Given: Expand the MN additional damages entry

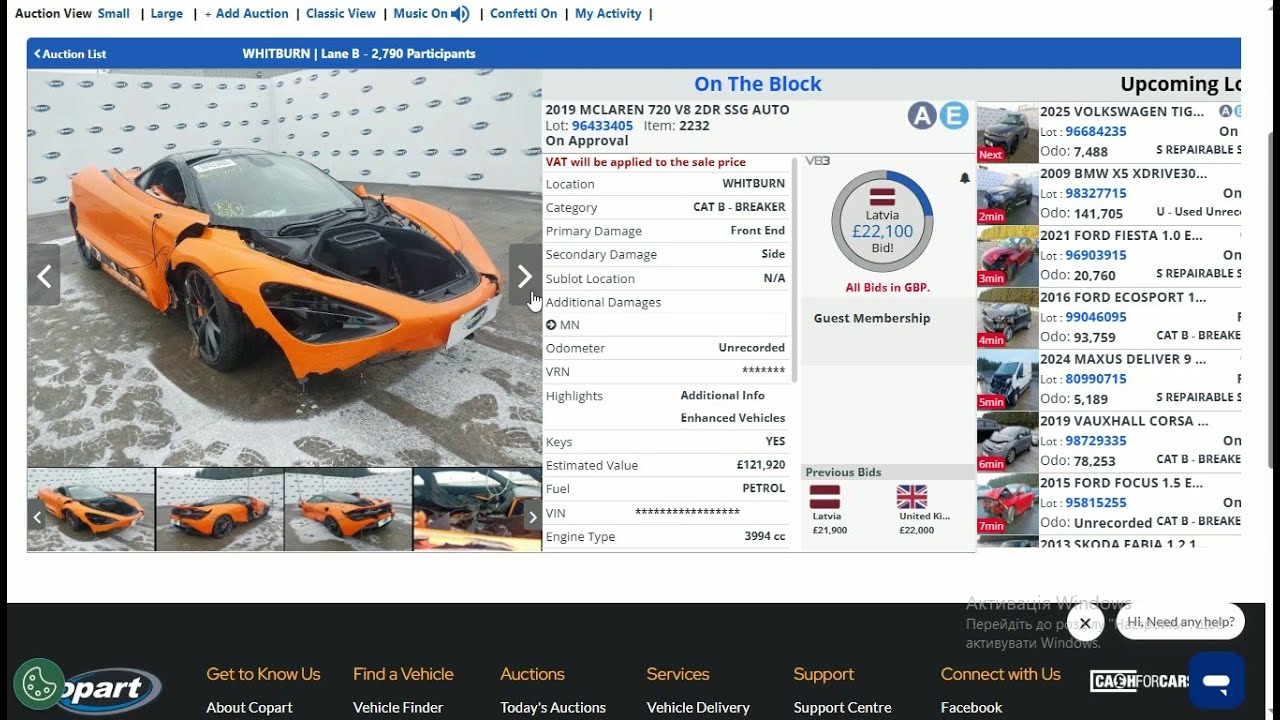Looking at the screenshot, I should click(x=551, y=325).
